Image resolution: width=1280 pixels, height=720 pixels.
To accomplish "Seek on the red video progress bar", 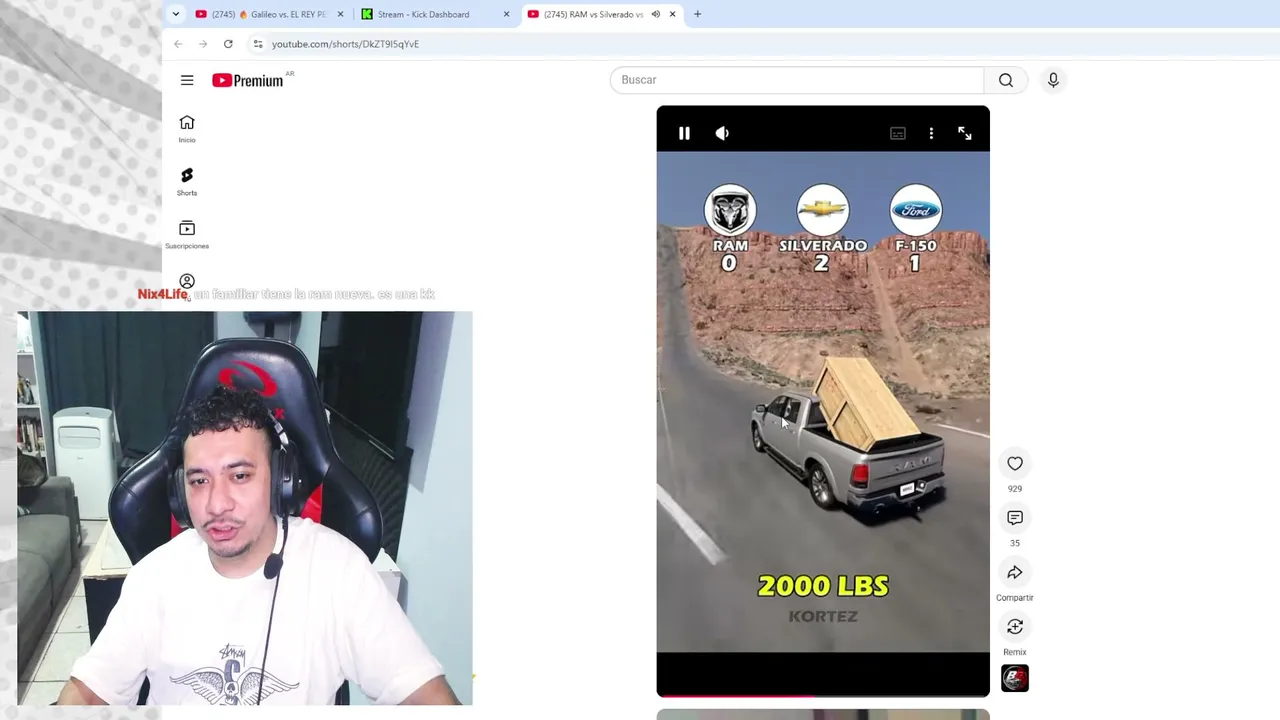I will (823, 695).
